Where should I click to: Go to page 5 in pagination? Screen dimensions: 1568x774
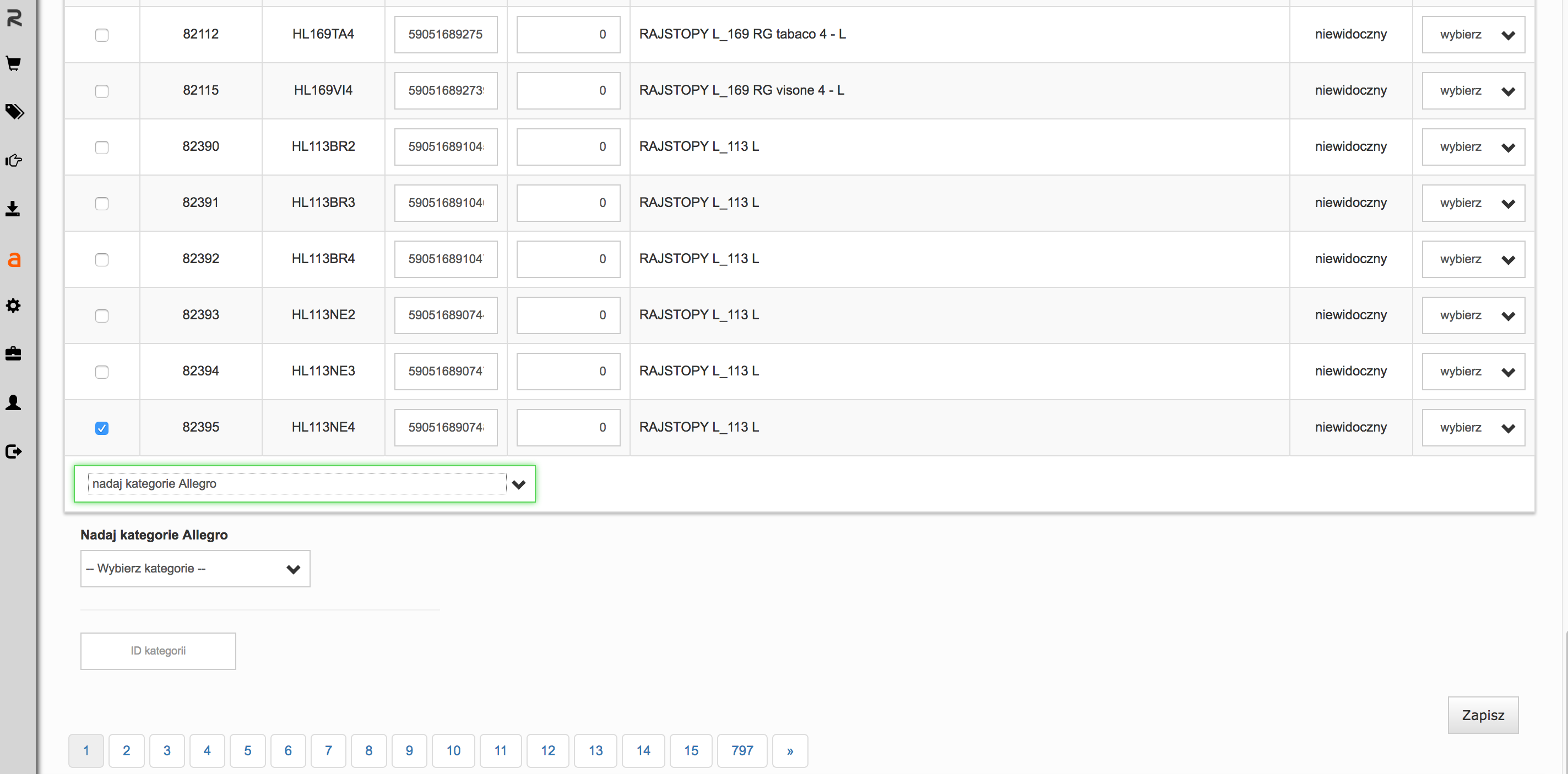coord(247,750)
